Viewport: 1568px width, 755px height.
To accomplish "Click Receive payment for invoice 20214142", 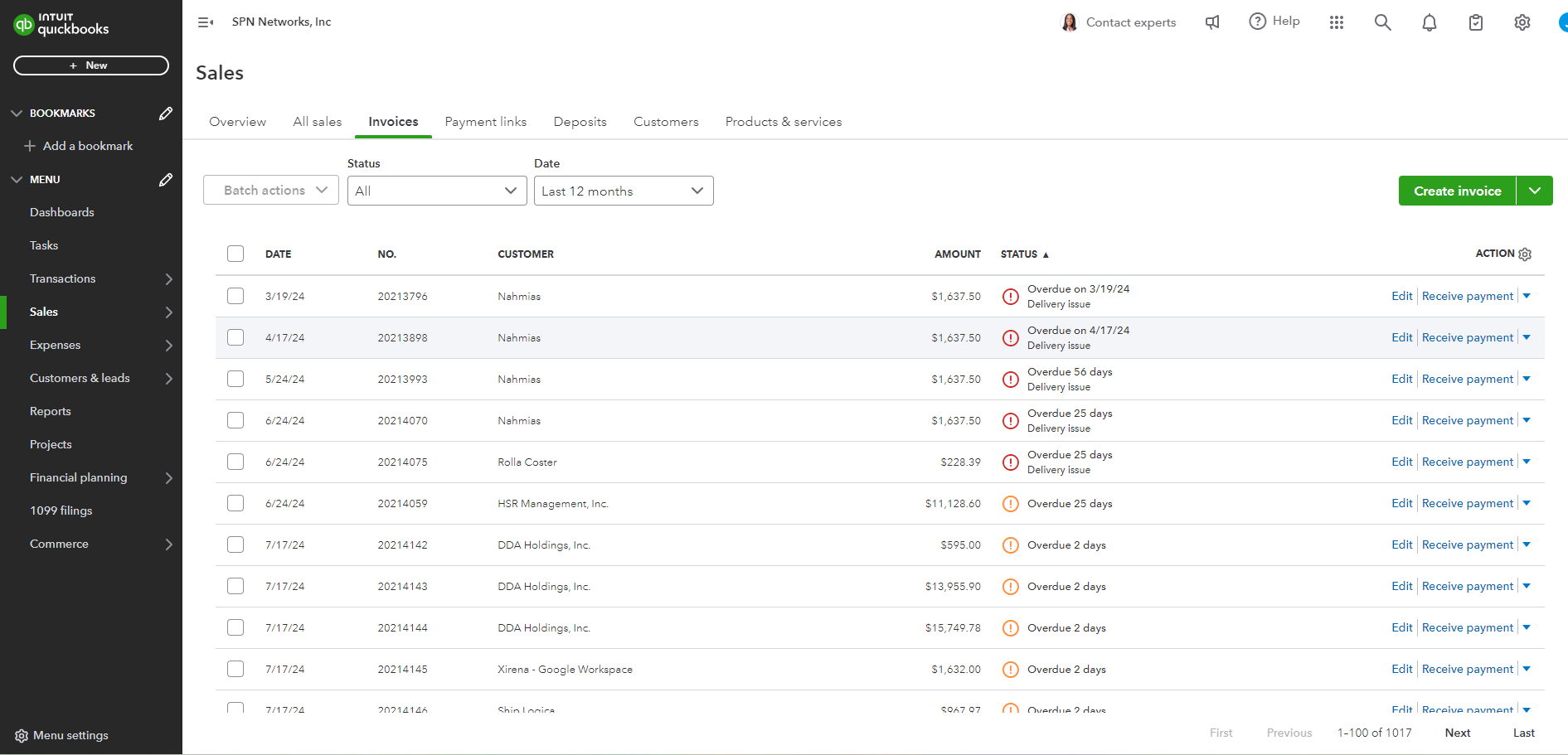I will pyautogui.click(x=1467, y=544).
